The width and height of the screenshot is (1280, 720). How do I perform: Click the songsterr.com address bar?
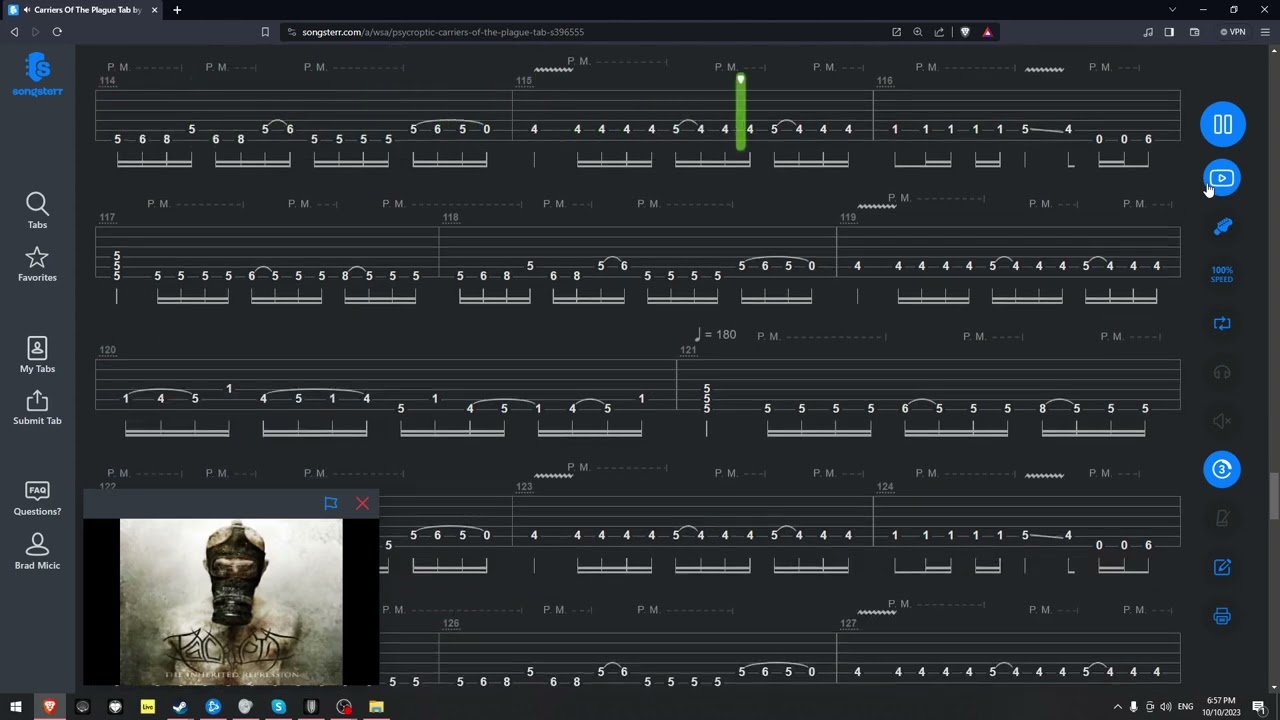(x=585, y=32)
